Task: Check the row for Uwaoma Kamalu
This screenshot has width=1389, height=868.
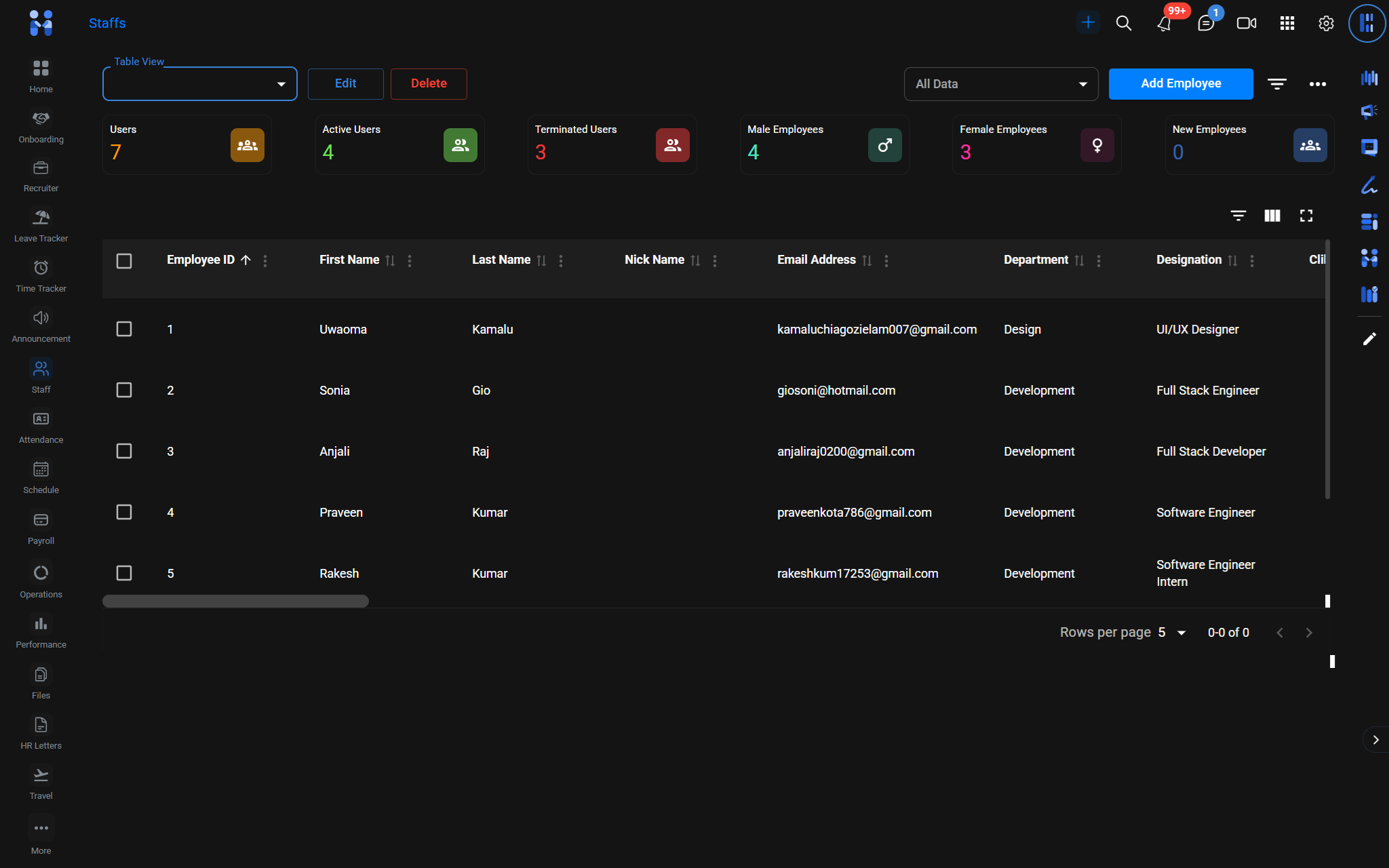Action: tap(124, 329)
